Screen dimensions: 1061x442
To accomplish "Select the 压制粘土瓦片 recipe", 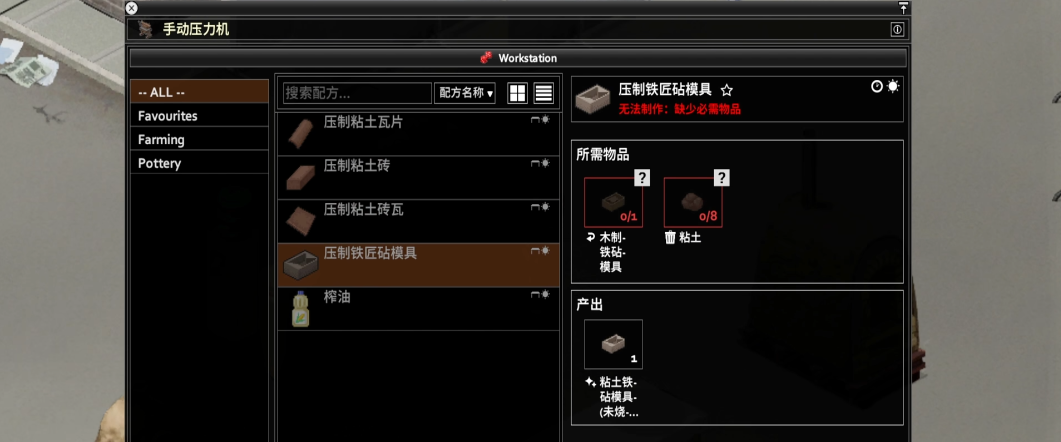I will point(419,134).
